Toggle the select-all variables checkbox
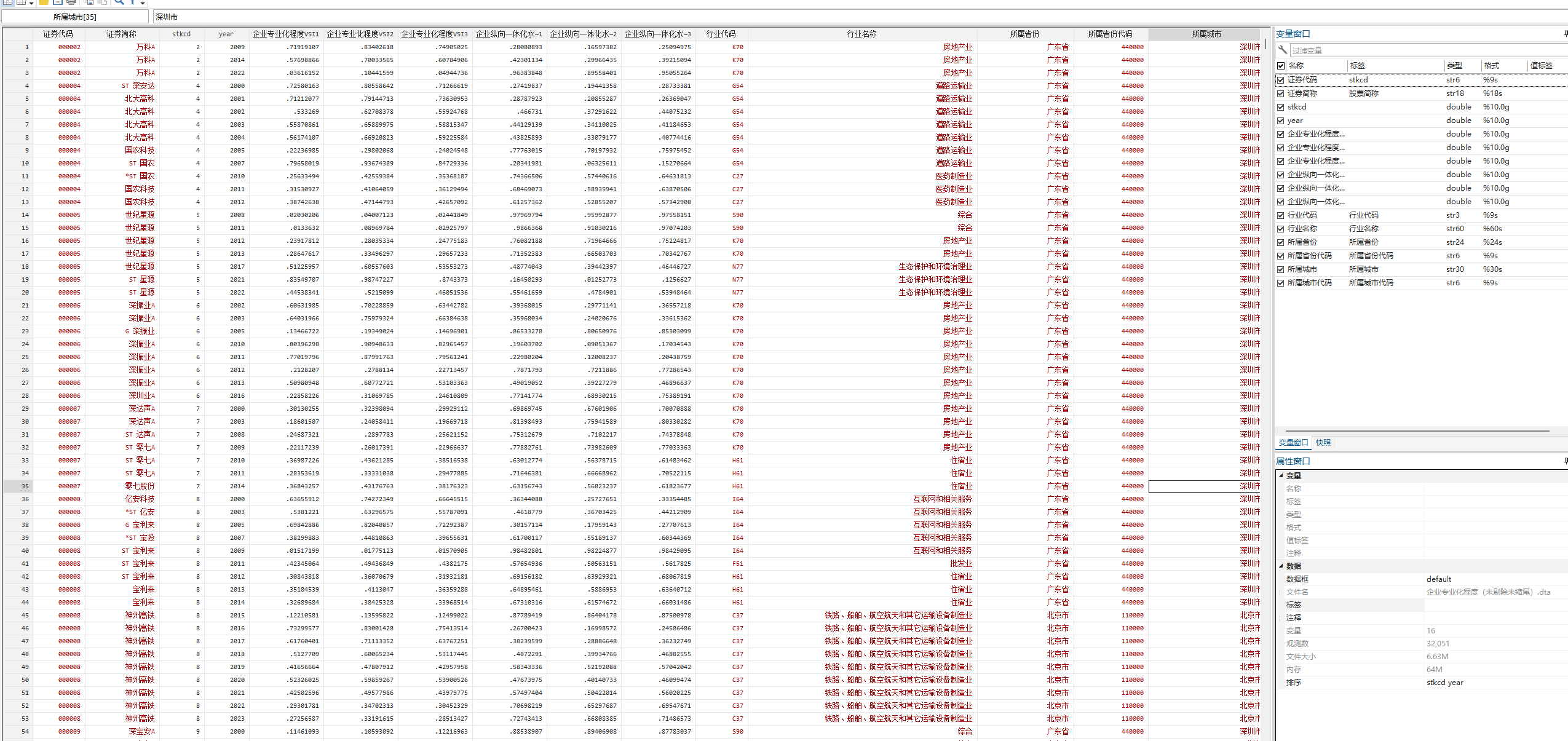1568x741 pixels. click(x=1280, y=66)
